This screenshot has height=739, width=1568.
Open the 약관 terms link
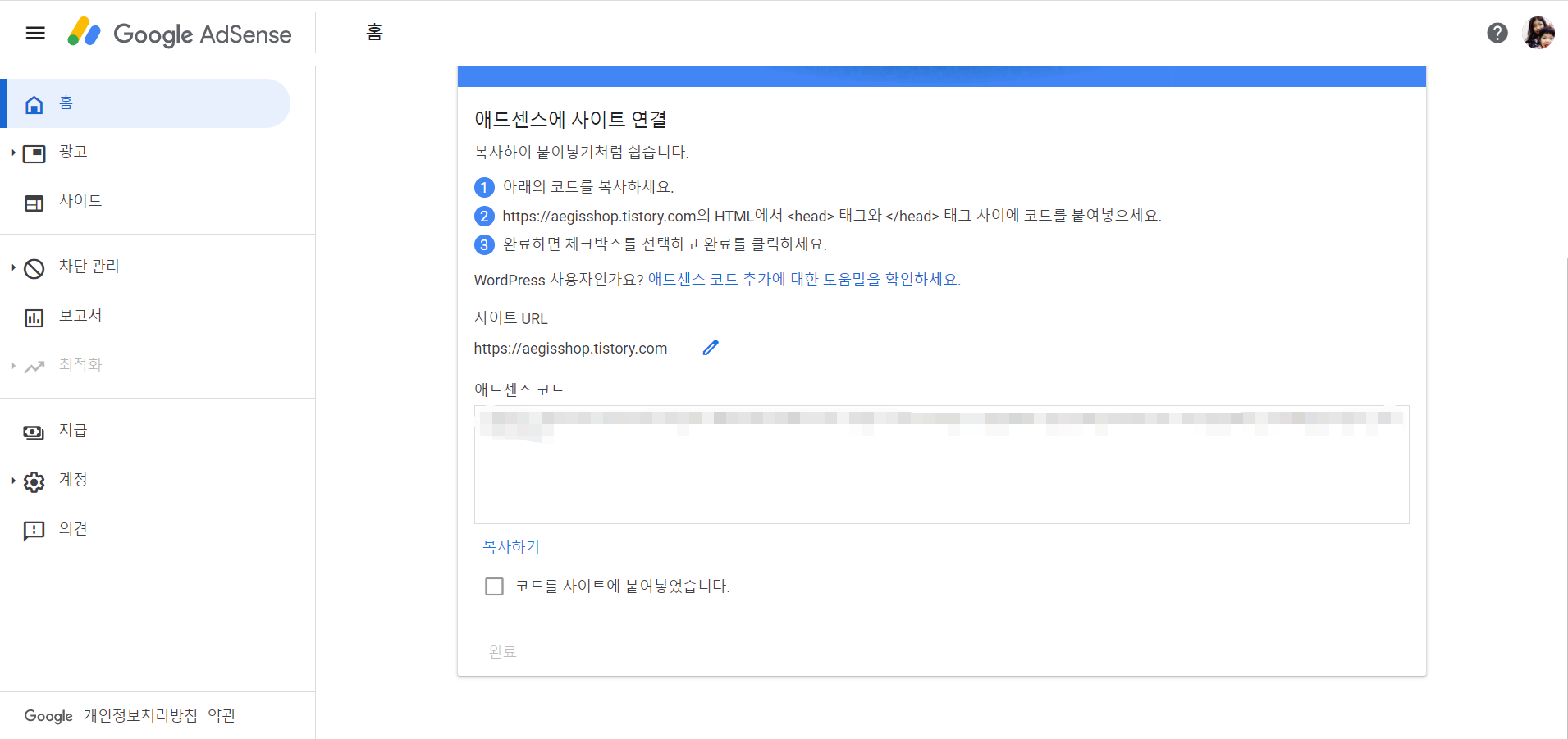tap(222, 716)
